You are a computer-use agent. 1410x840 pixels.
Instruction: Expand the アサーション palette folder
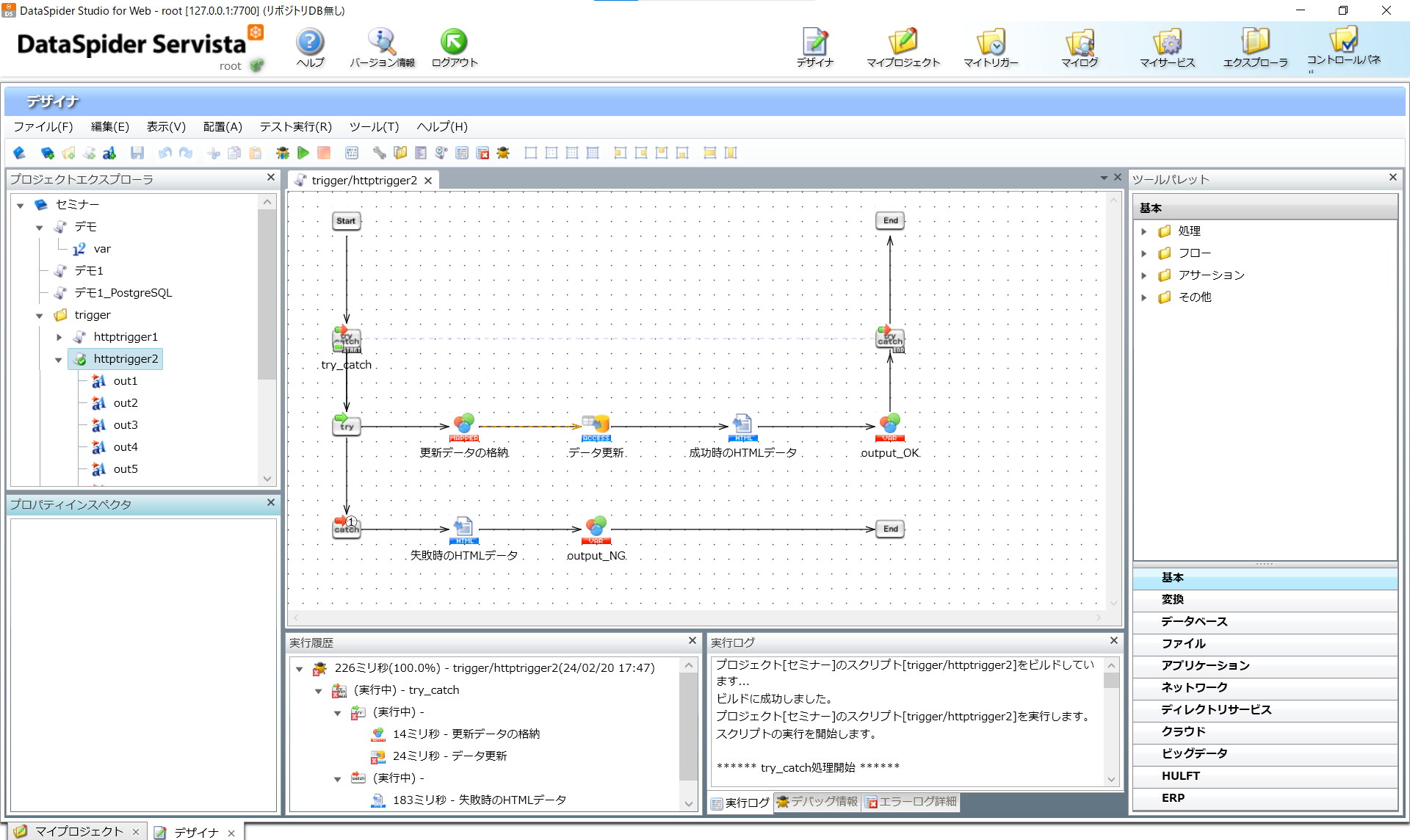click(1143, 275)
